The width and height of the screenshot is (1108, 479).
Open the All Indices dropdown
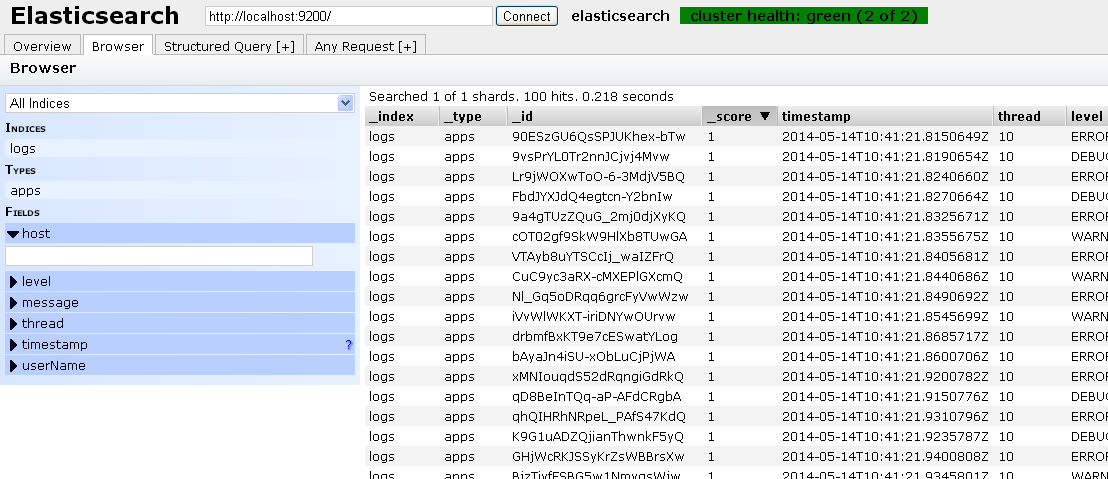179,103
